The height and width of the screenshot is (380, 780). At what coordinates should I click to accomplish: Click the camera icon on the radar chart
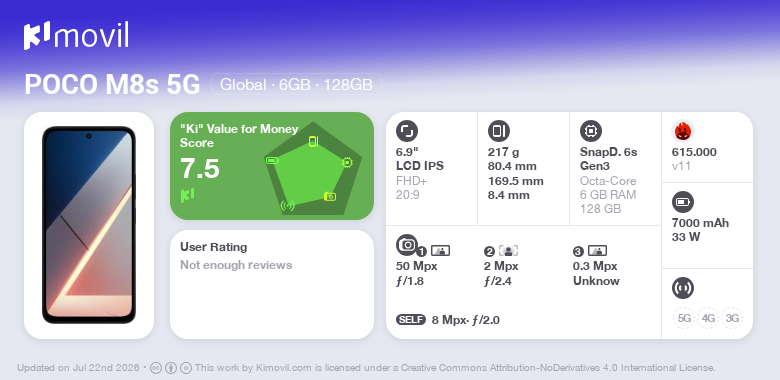(329, 196)
